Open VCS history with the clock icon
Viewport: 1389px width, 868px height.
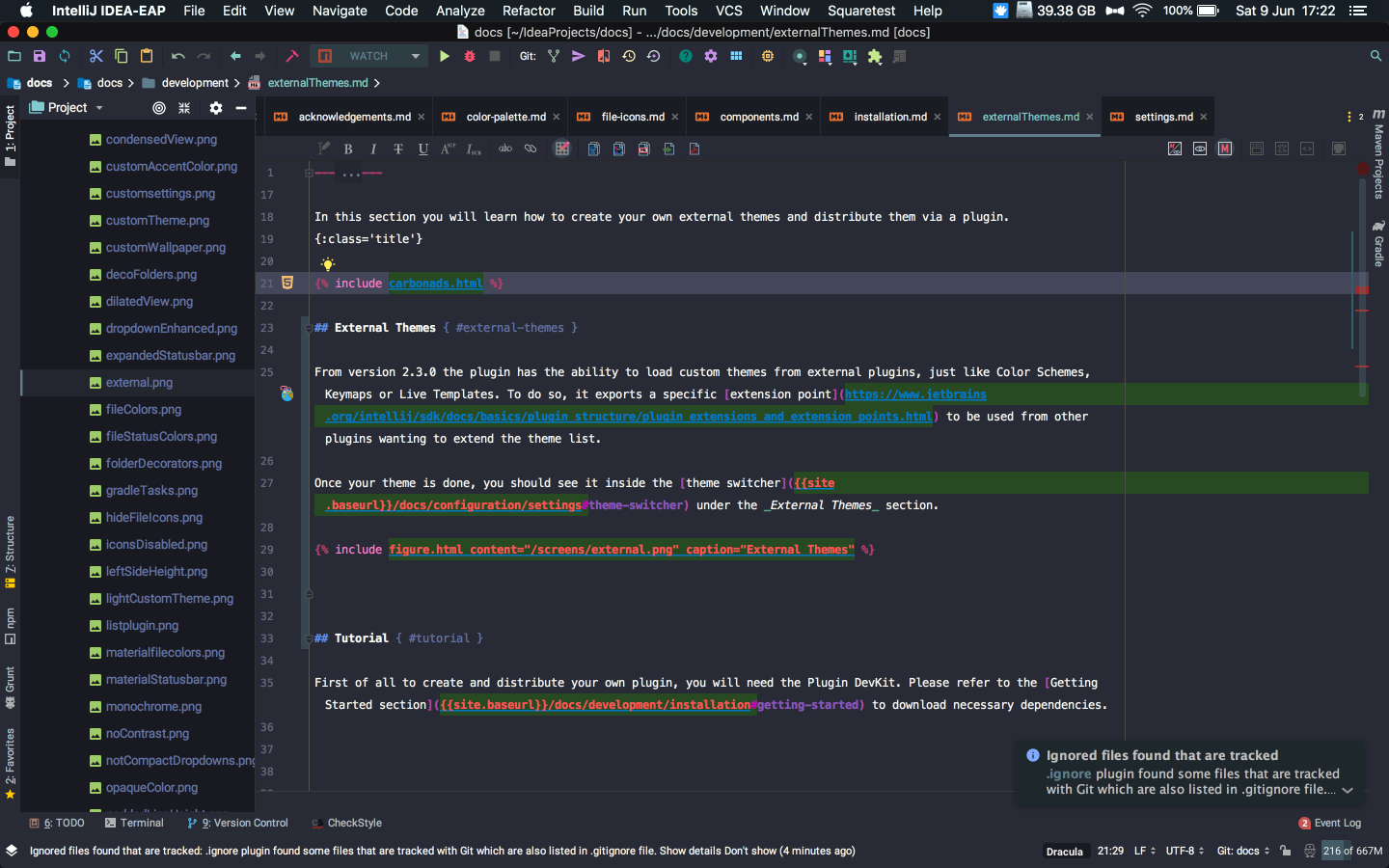[x=629, y=56]
